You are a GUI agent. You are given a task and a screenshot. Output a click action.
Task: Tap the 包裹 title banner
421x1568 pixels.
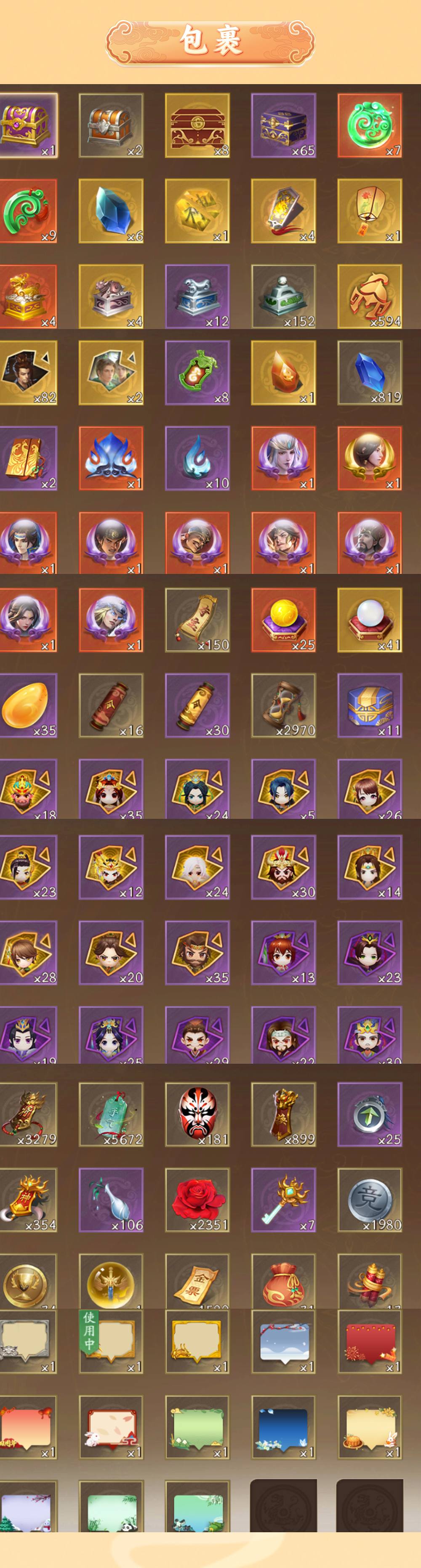[x=210, y=41]
